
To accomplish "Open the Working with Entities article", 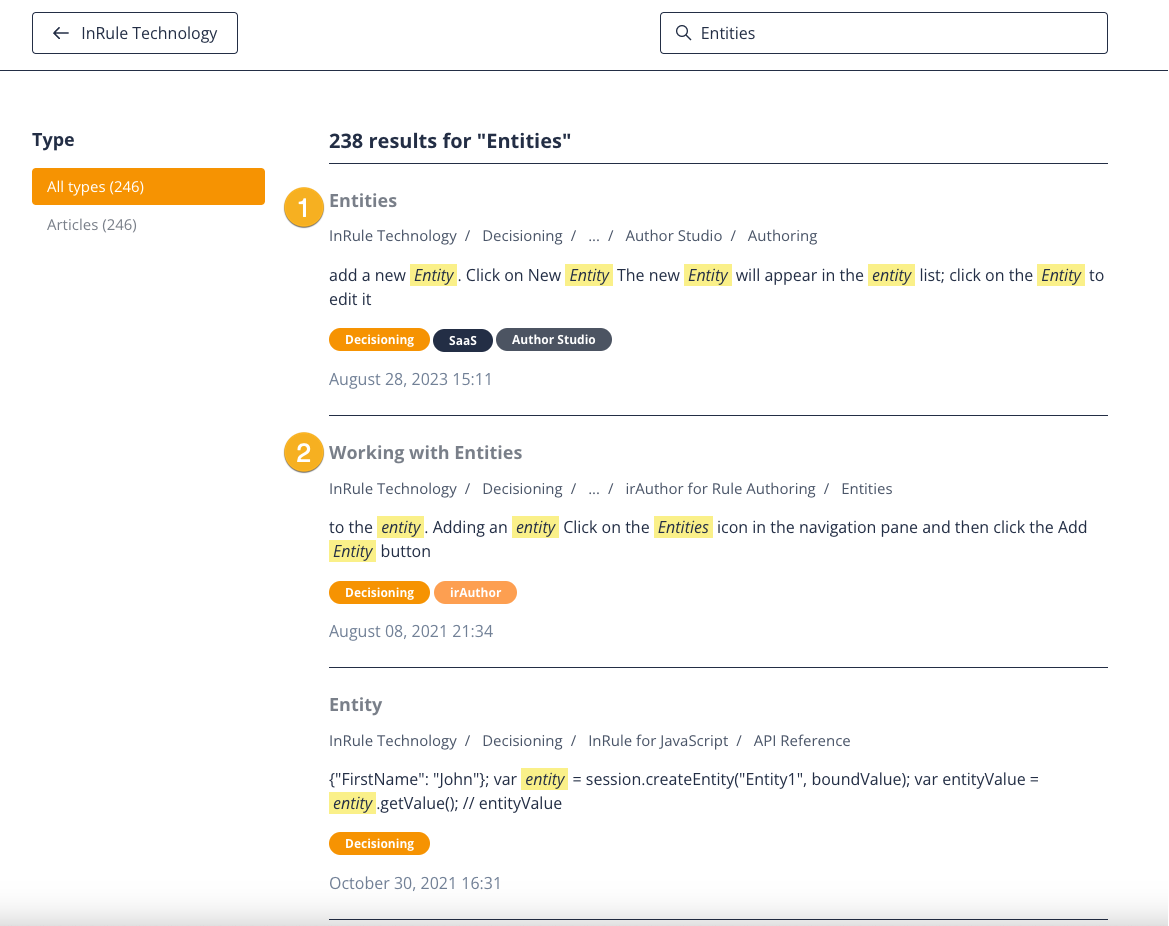I will [425, 453].
